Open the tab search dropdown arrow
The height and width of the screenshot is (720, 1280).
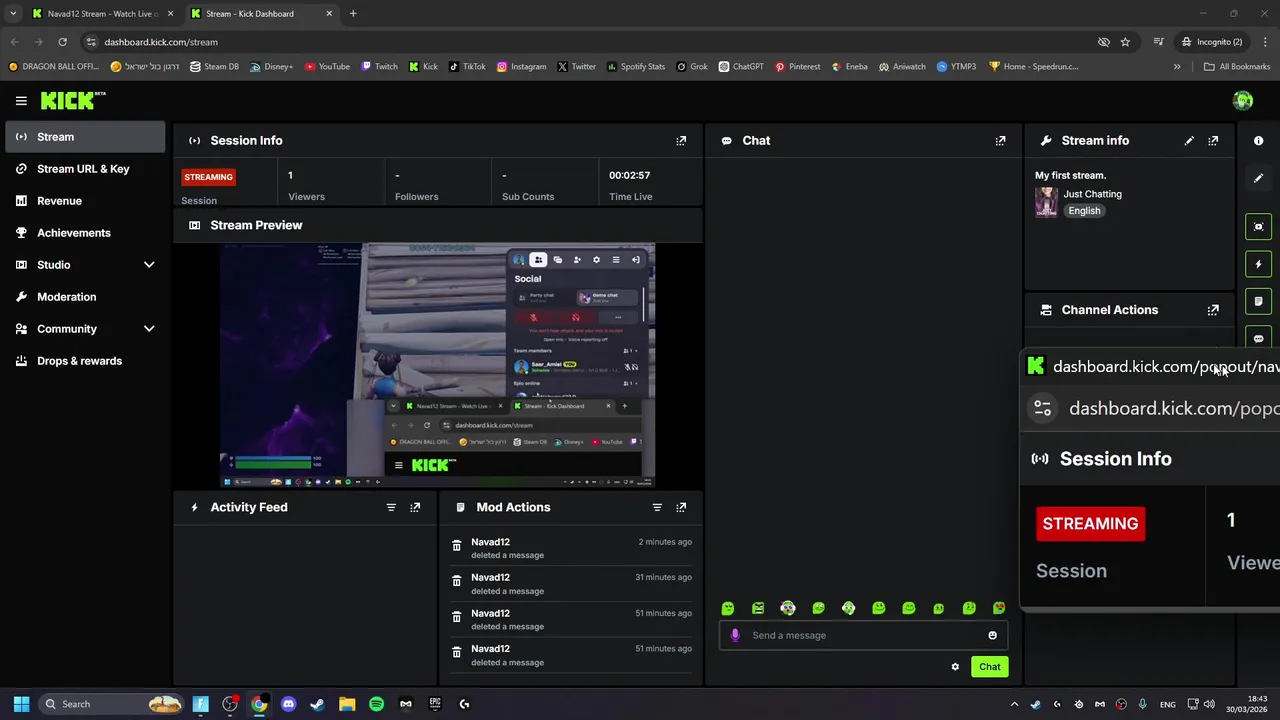tap(13, 14)
